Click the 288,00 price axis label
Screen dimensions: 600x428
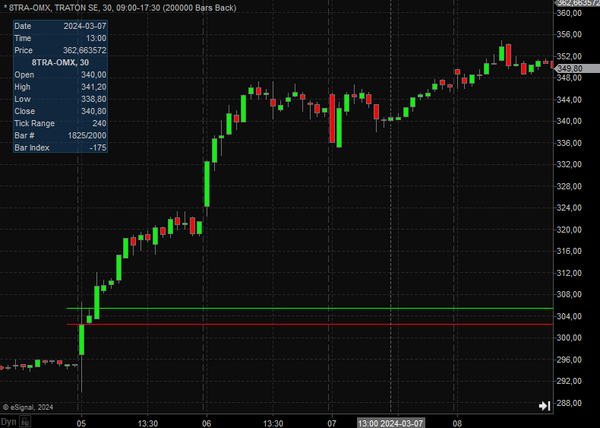pos(570,403)
